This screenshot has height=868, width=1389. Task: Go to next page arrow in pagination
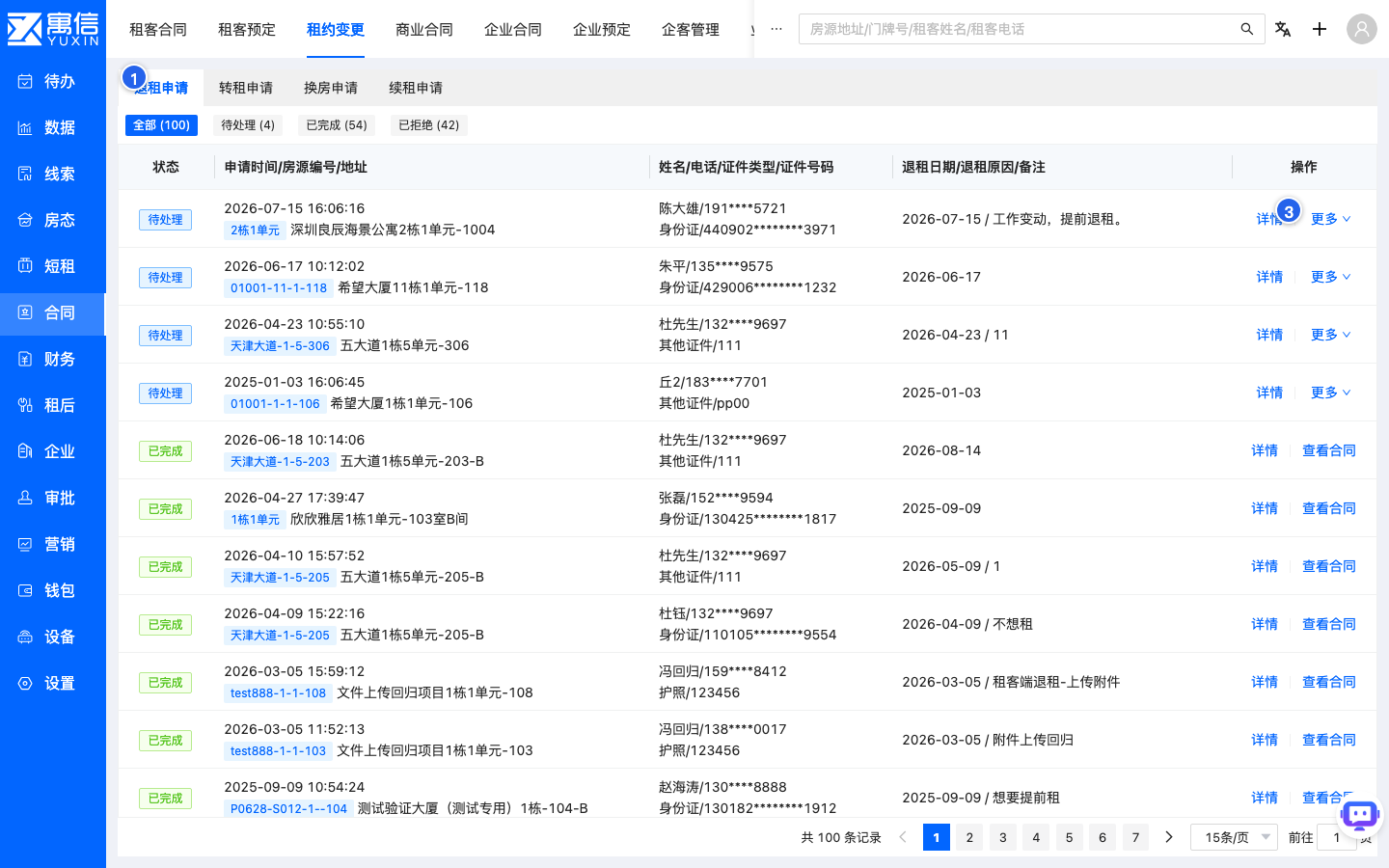click(1169, 837)
